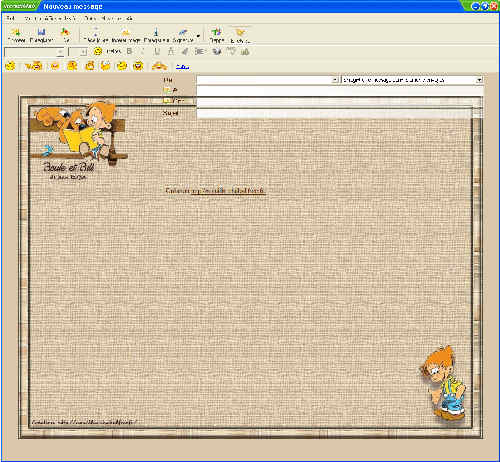
Task: Click the smiley face button in the formatting bar
Action: click(98, 51)
